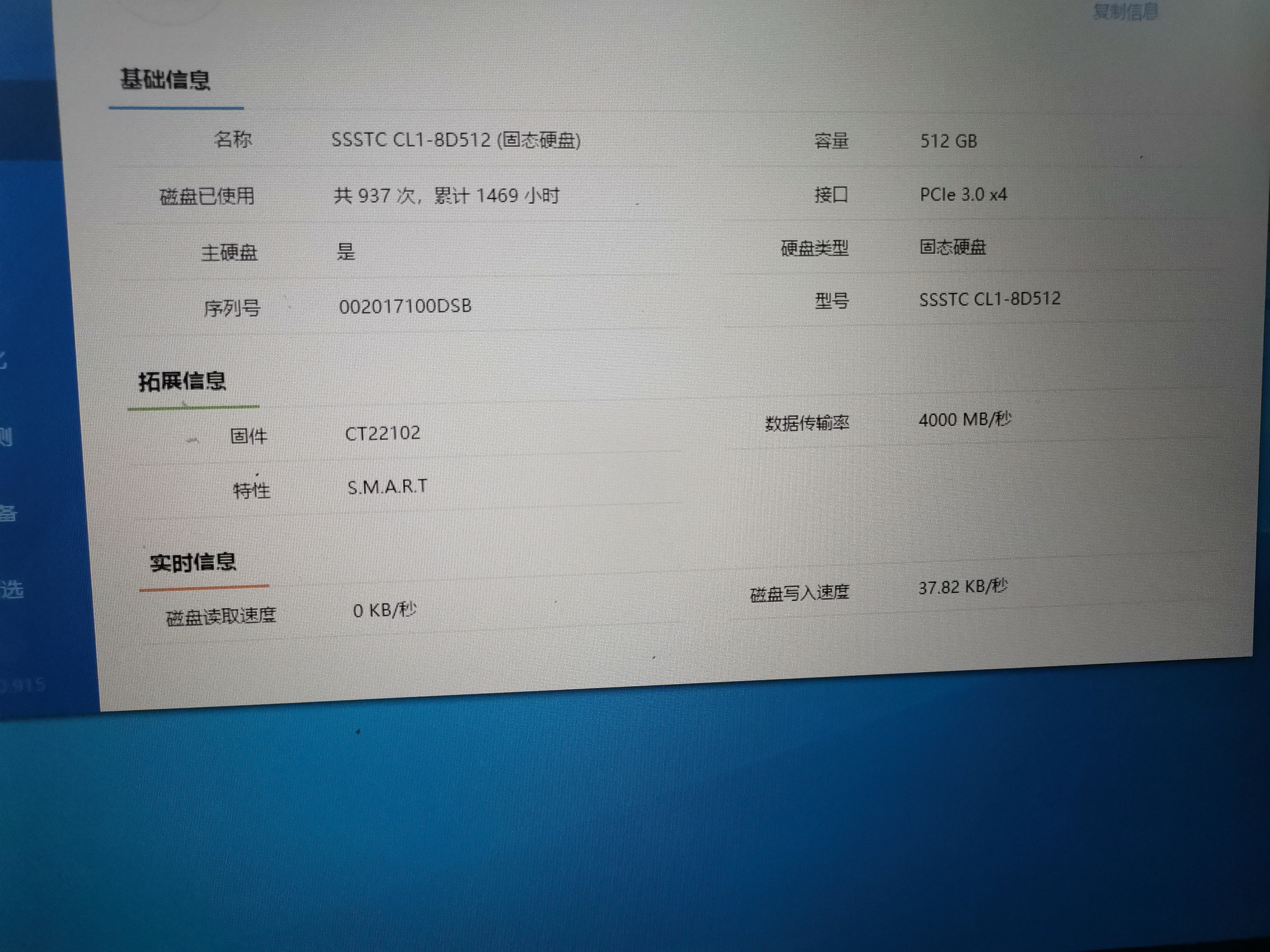The width and height of the screenshot is (1270, 952).
Task: Click the 型号 label
Action: pos(832,301)
